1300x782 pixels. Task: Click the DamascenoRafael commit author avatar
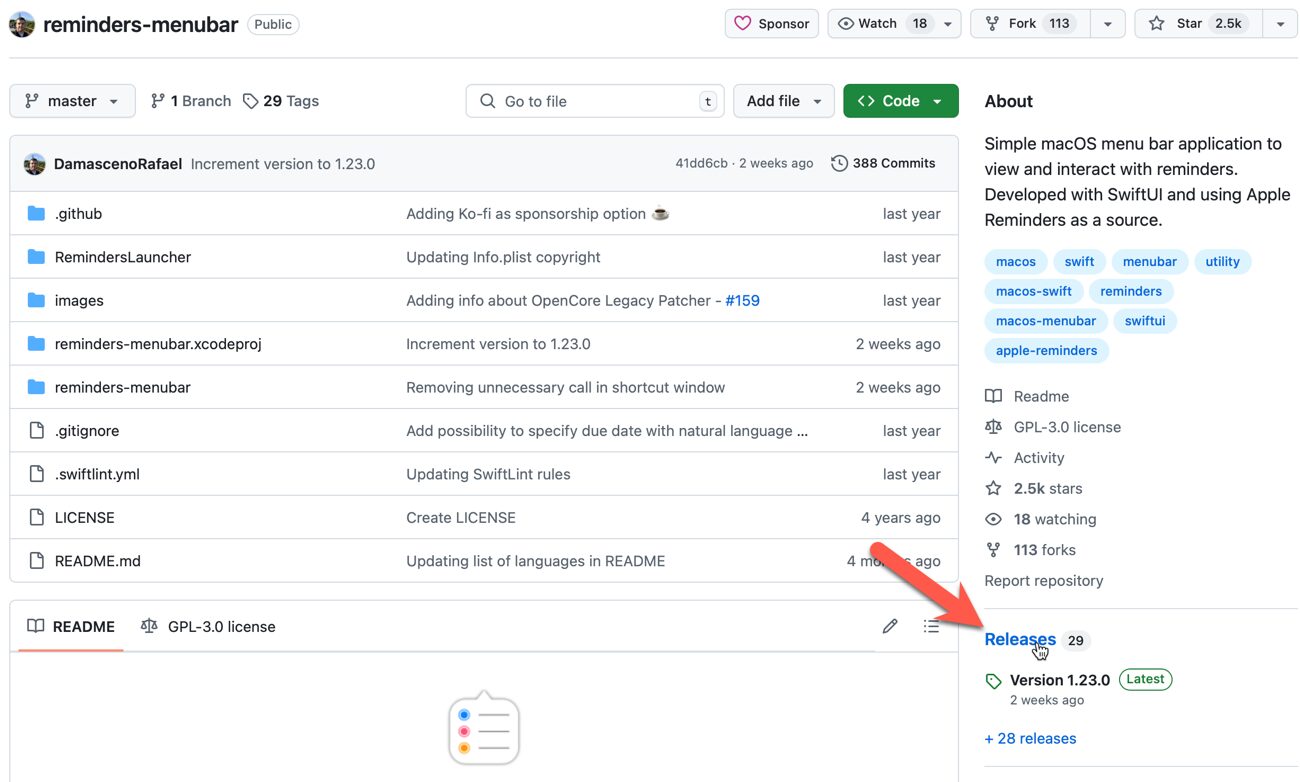35,164
